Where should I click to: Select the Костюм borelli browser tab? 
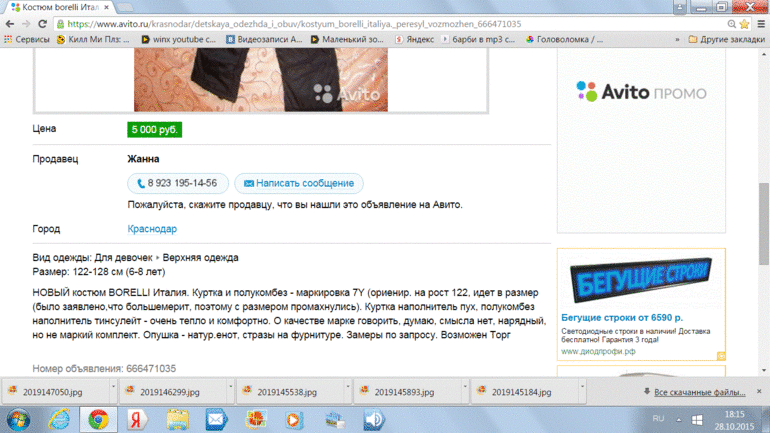[x=70, y=7]
